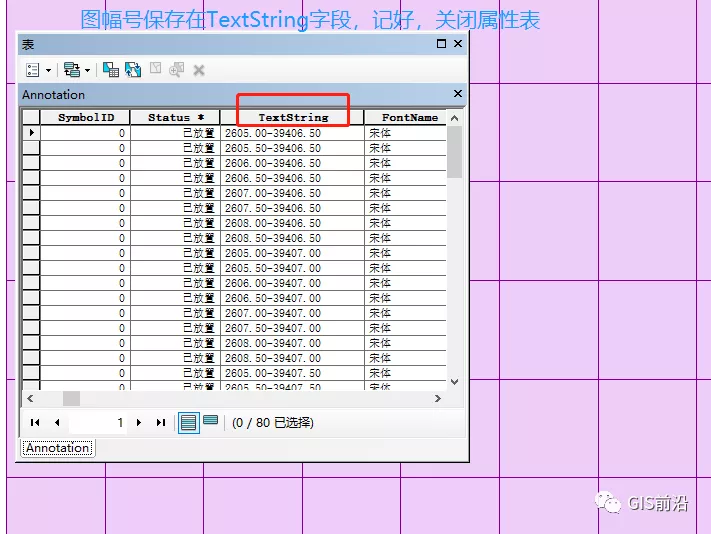
Task: Click the vertical scrollbar up arrow
Action: point(454,118)
